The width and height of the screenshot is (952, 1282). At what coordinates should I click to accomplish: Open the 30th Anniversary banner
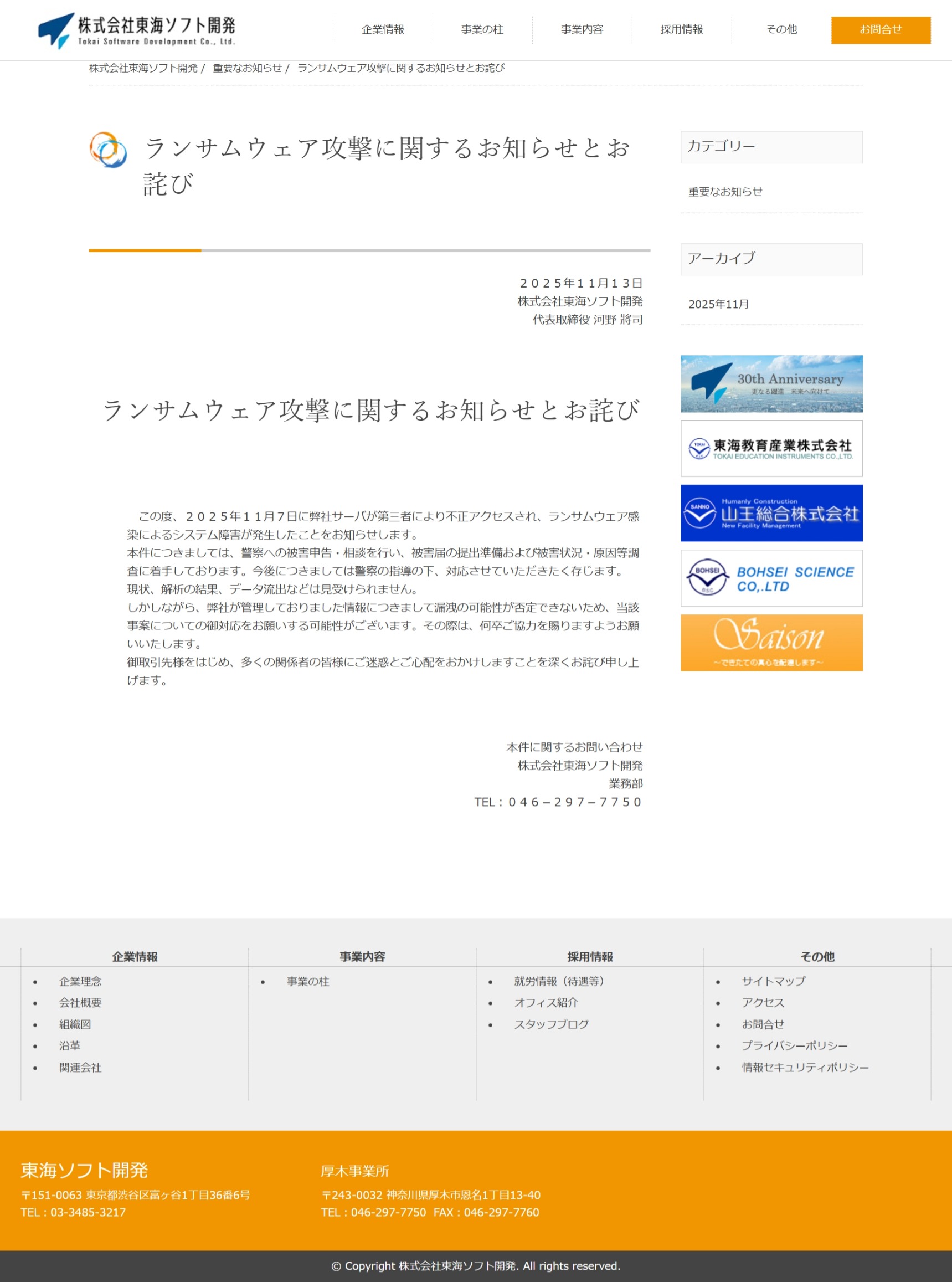[771, 383]
